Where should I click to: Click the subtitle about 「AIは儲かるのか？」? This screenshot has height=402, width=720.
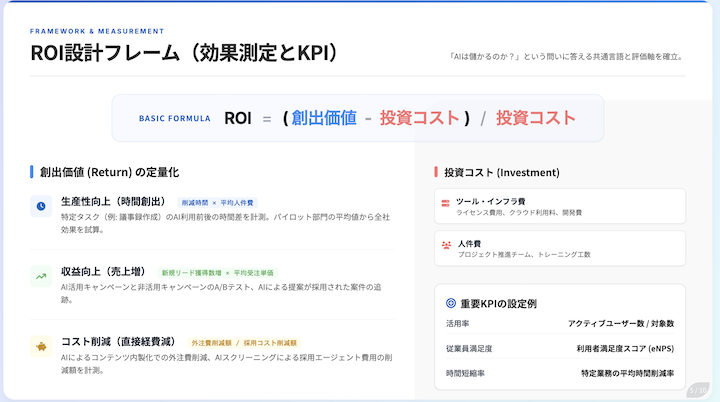click(566, 57)
